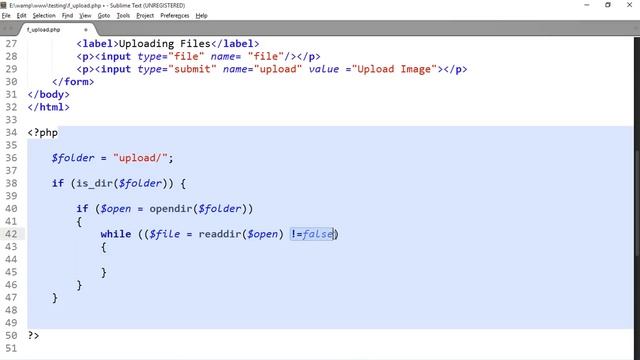
Task: Click the is_dir function call
Action: tap(94, 183)
